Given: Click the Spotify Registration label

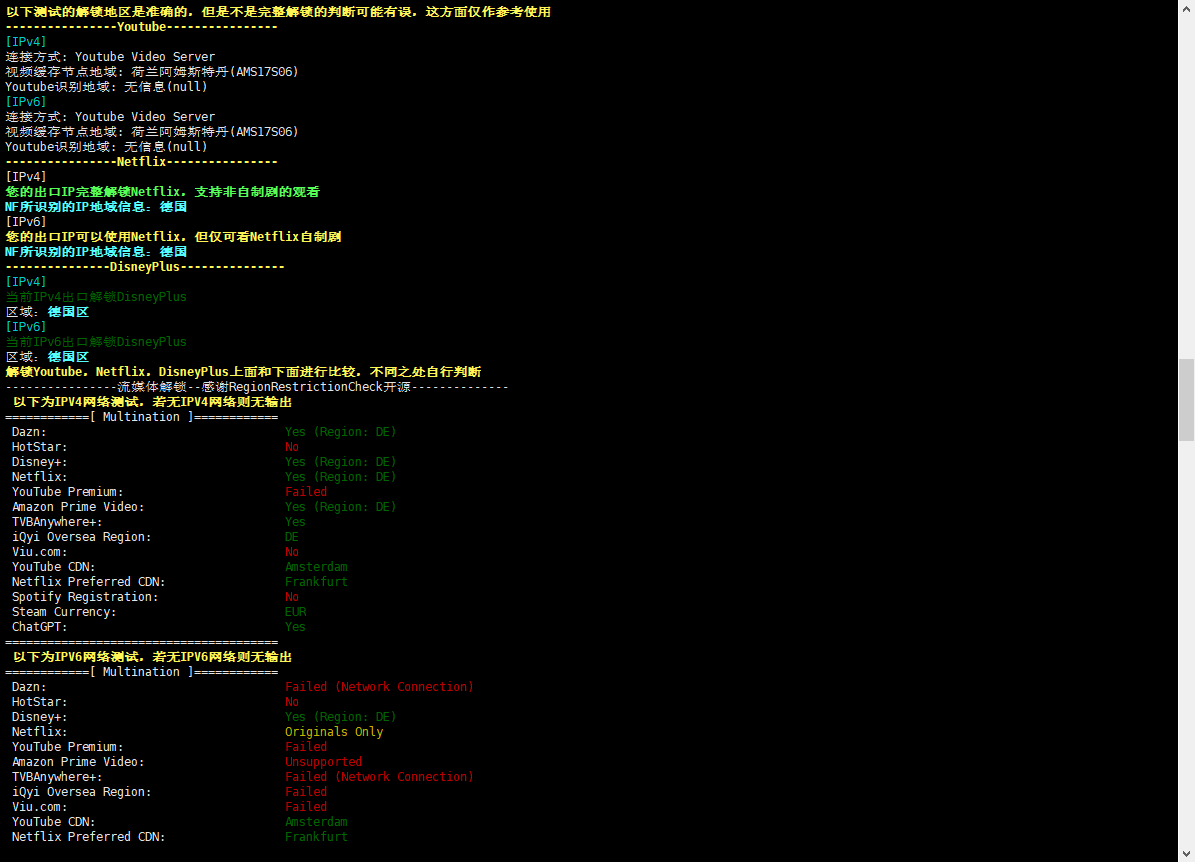Looking at the screenshot, I should tap(85, 597).
